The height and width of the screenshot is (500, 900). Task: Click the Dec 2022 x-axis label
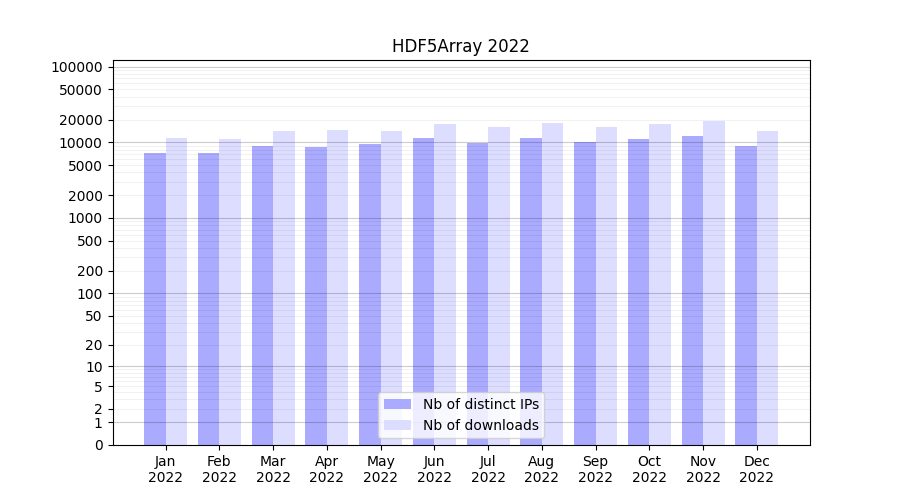[x=756, y=469]
